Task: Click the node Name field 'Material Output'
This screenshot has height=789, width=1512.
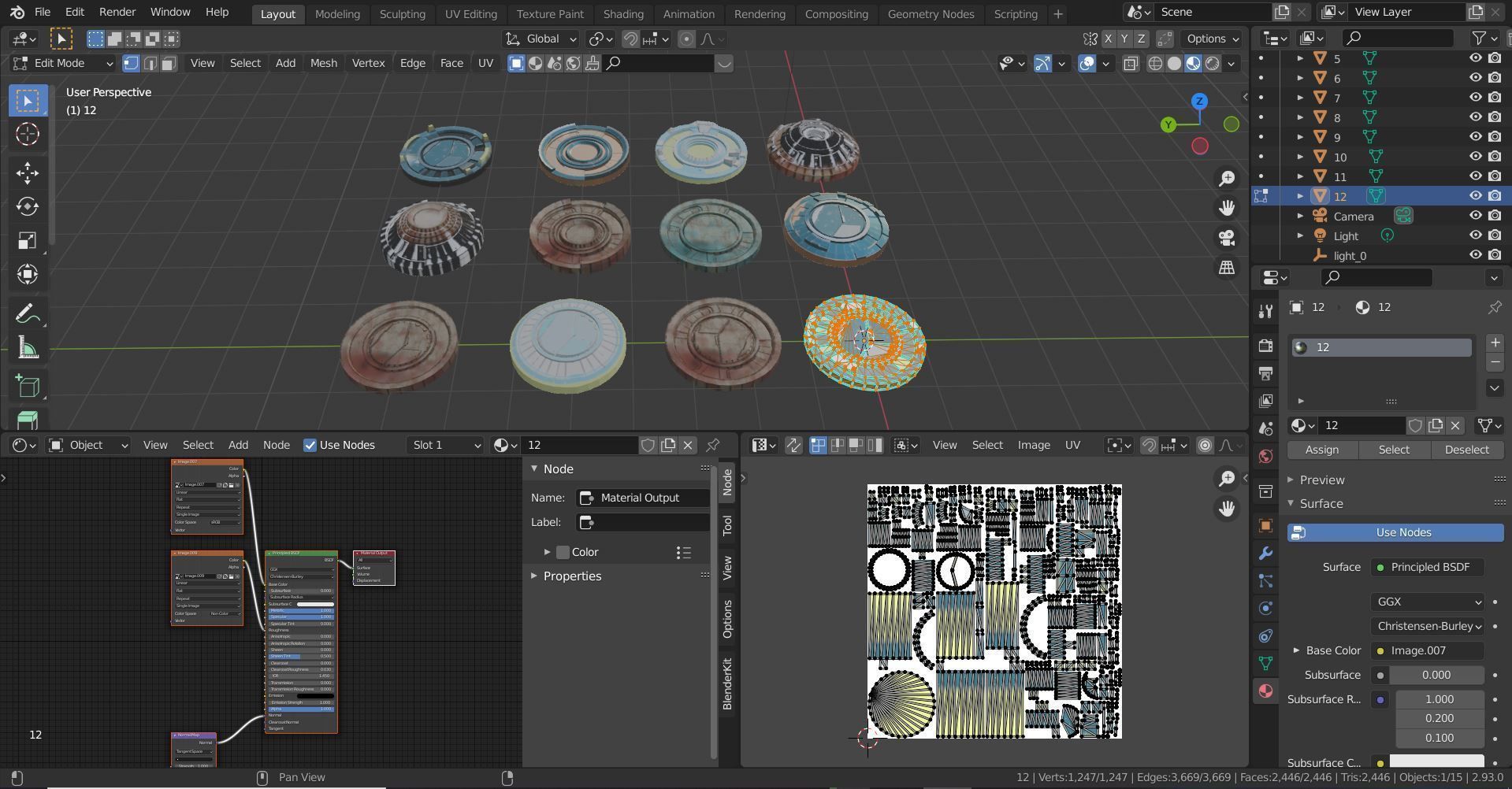Action: 643,498
